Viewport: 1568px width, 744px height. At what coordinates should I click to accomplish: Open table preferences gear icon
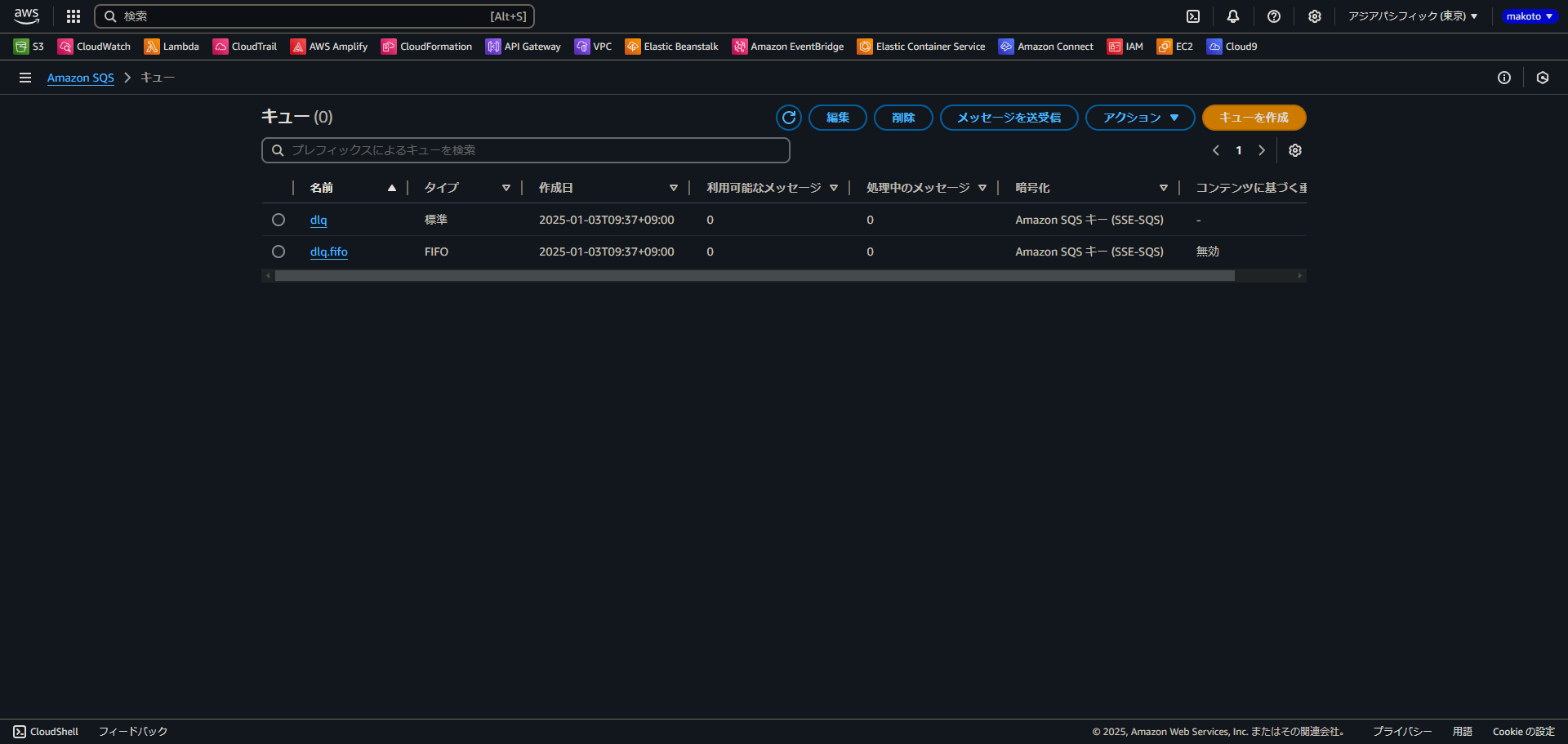[1295, 150]
